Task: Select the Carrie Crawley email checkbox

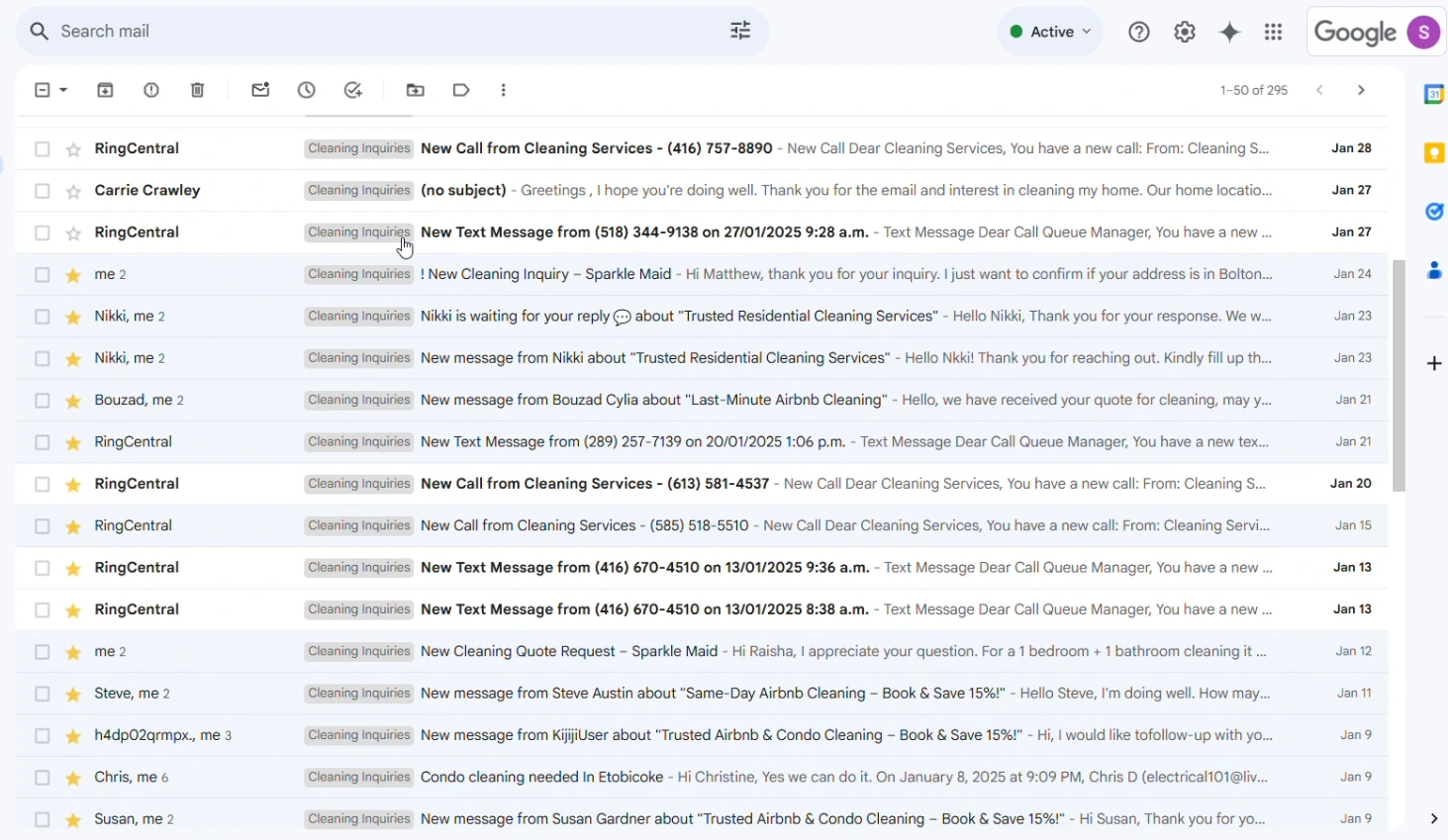Action: tap(42, 191)
